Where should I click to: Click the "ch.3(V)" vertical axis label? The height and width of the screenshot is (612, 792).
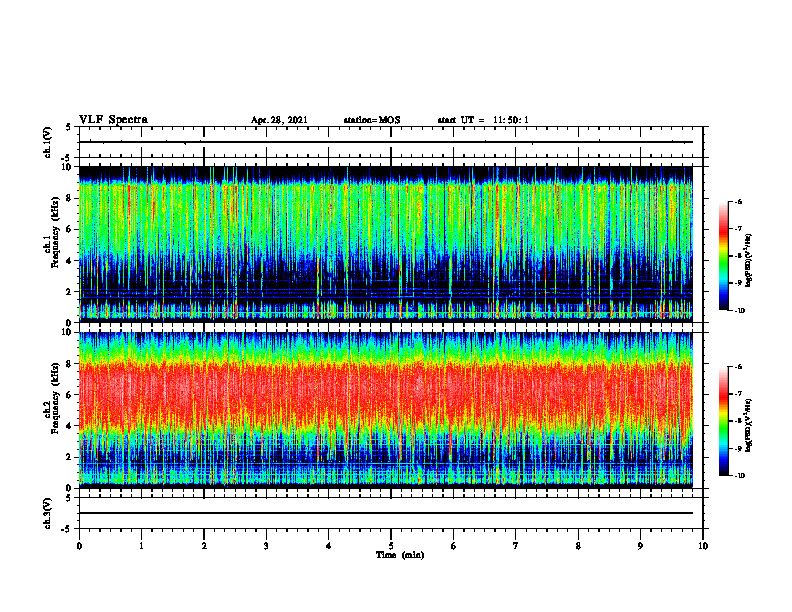pyautogui.click(x=47, y=513)
